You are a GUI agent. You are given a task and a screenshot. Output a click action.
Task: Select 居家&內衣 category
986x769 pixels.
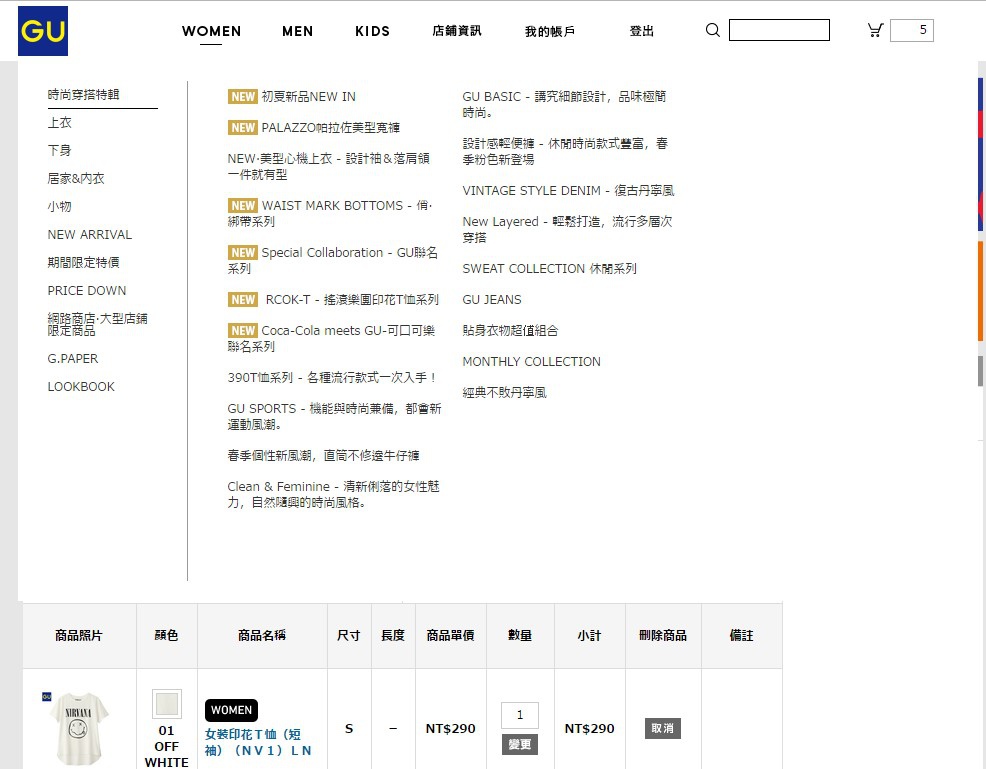(76, 179)
